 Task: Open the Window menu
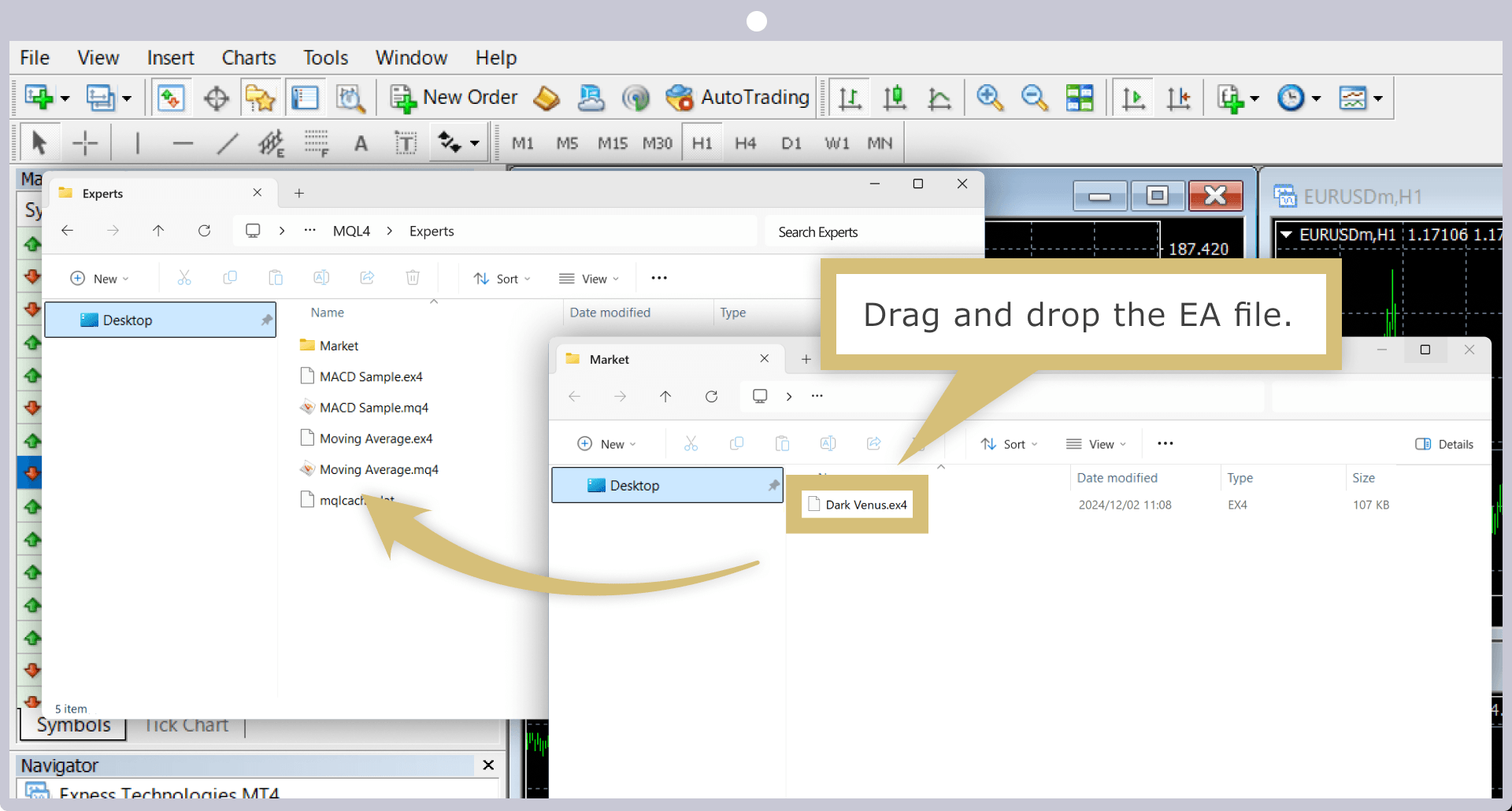coord(411,57)
